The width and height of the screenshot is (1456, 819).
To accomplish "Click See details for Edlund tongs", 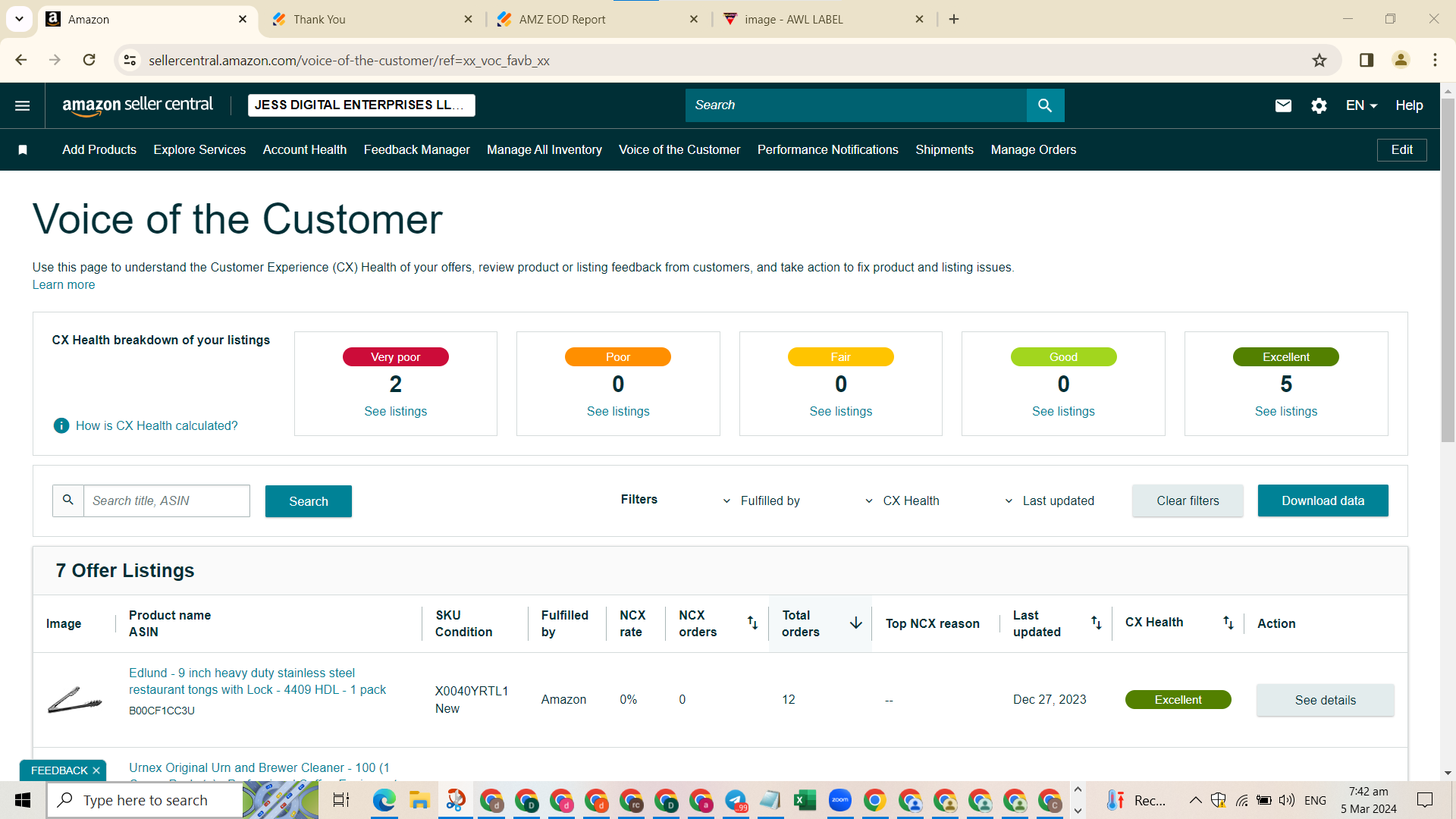I will [1325, 700].
